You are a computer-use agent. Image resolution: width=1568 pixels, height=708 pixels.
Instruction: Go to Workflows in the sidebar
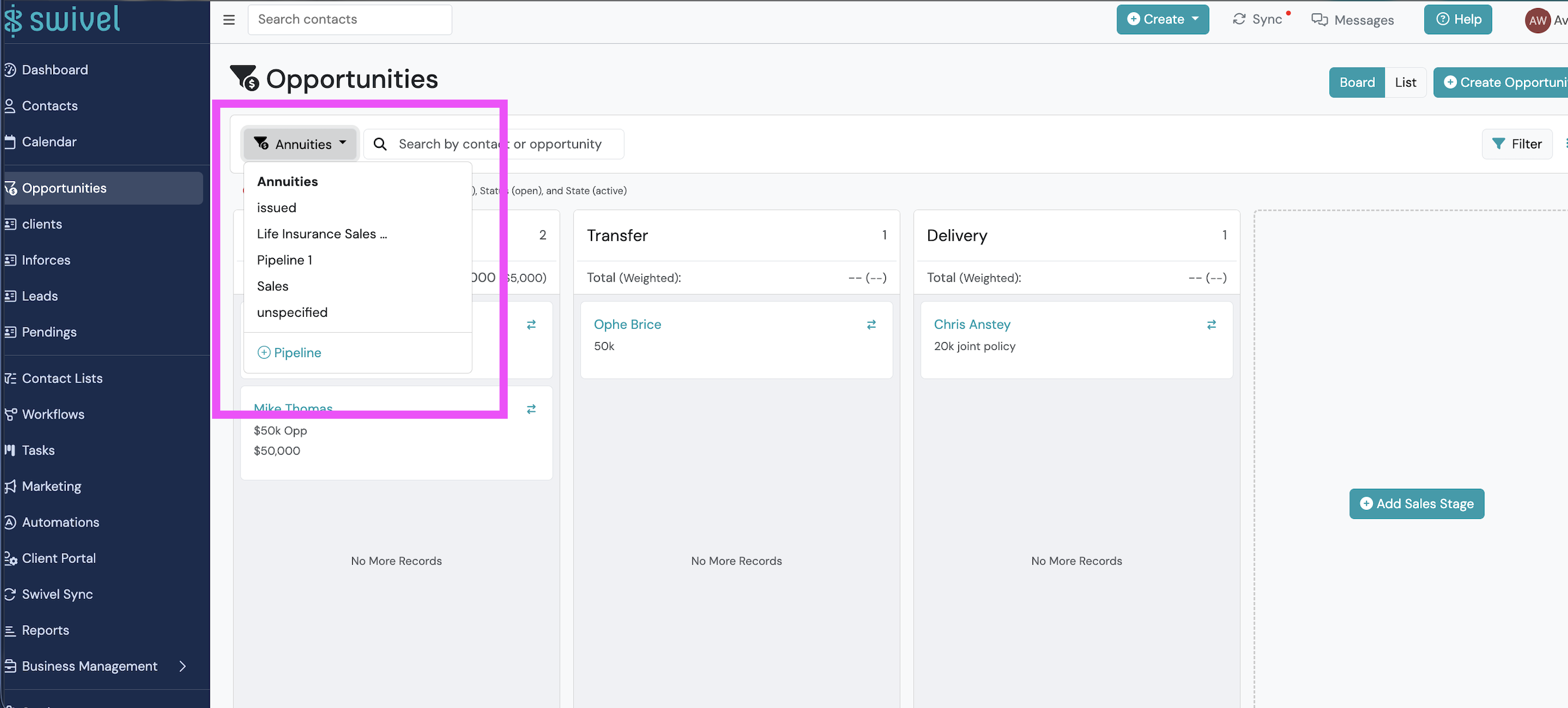[53, 415]
